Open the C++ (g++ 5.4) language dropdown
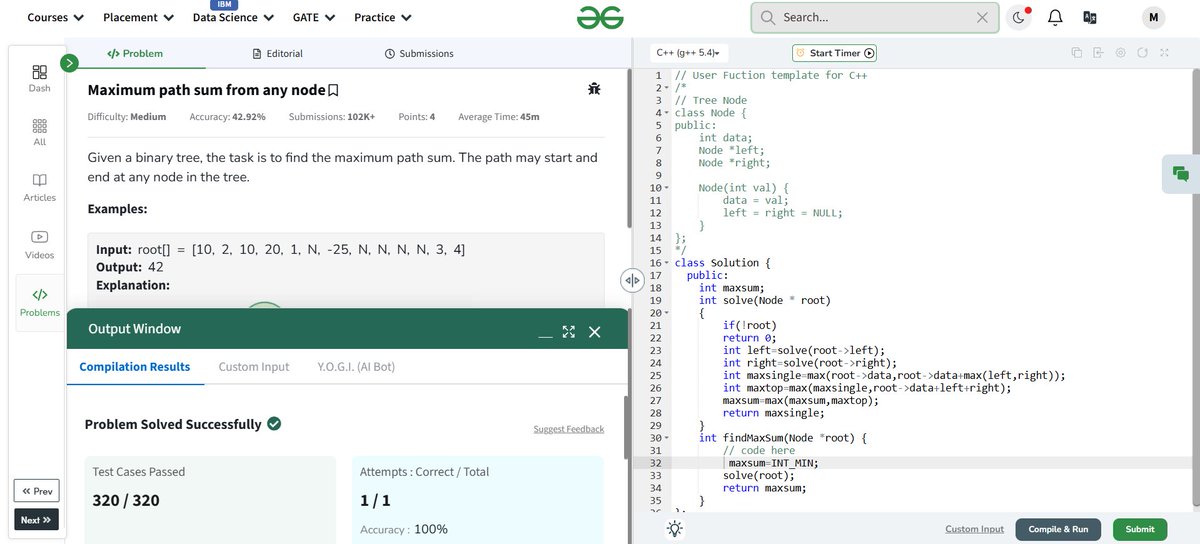 click(689, 53)
